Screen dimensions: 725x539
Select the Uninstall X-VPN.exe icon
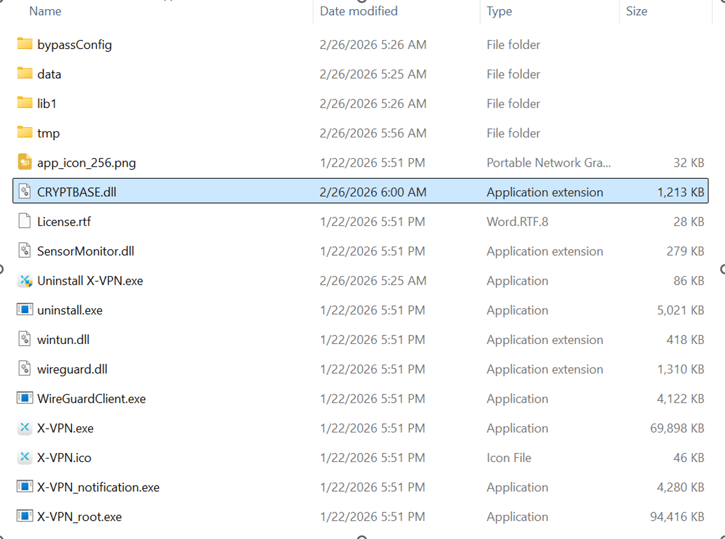(25, 281)
